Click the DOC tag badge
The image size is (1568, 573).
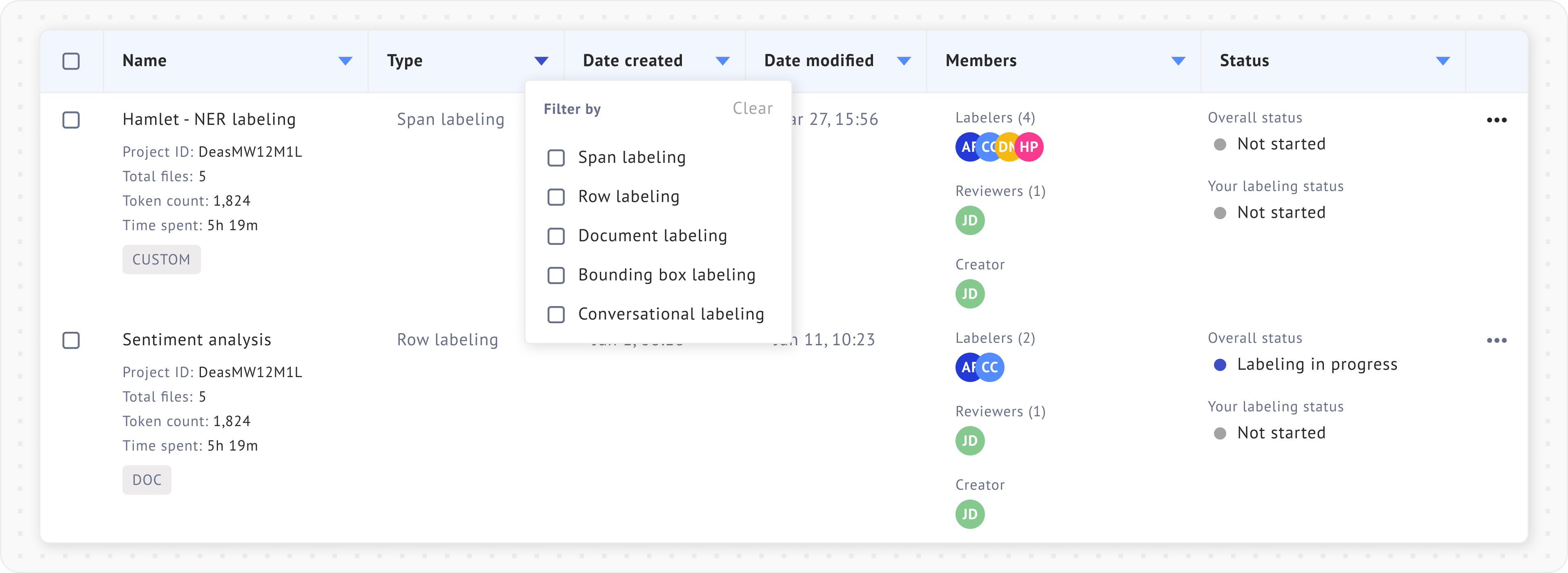pos(147,480)
